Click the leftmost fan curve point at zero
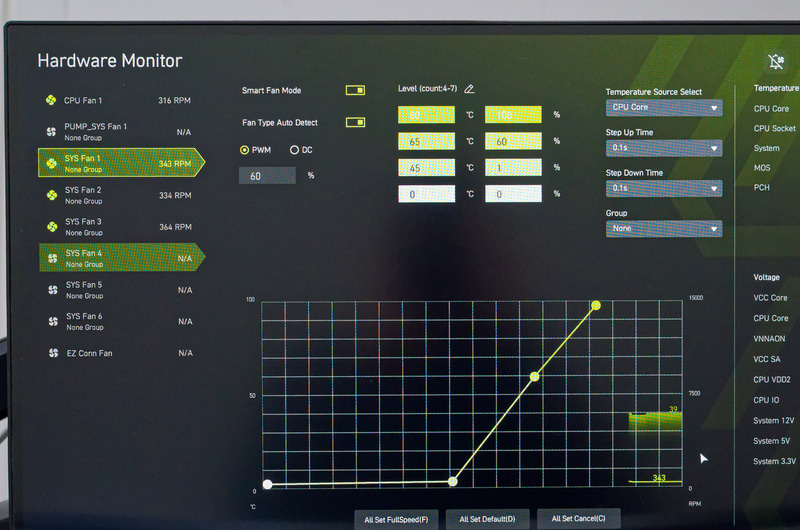 pyautogui.click(x=267, y=484)
